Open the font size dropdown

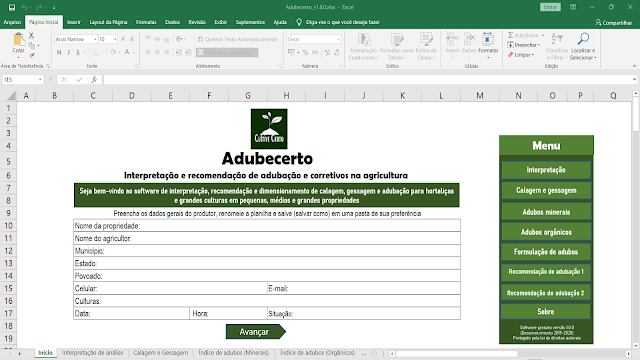116,39
